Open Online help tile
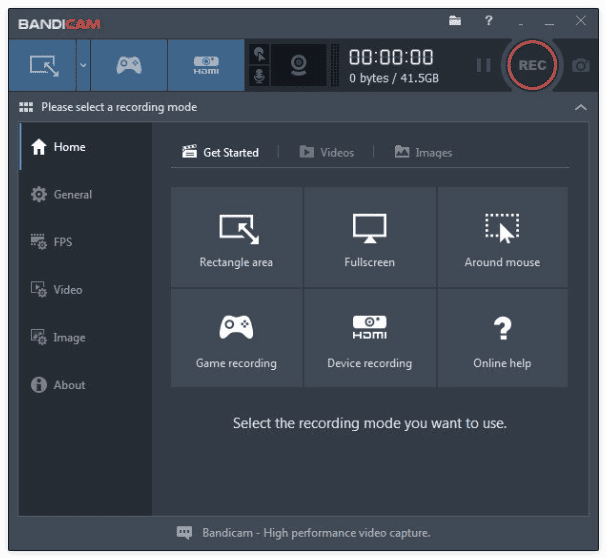Screen dimensions: 606x558 click(x=502, y=338)
